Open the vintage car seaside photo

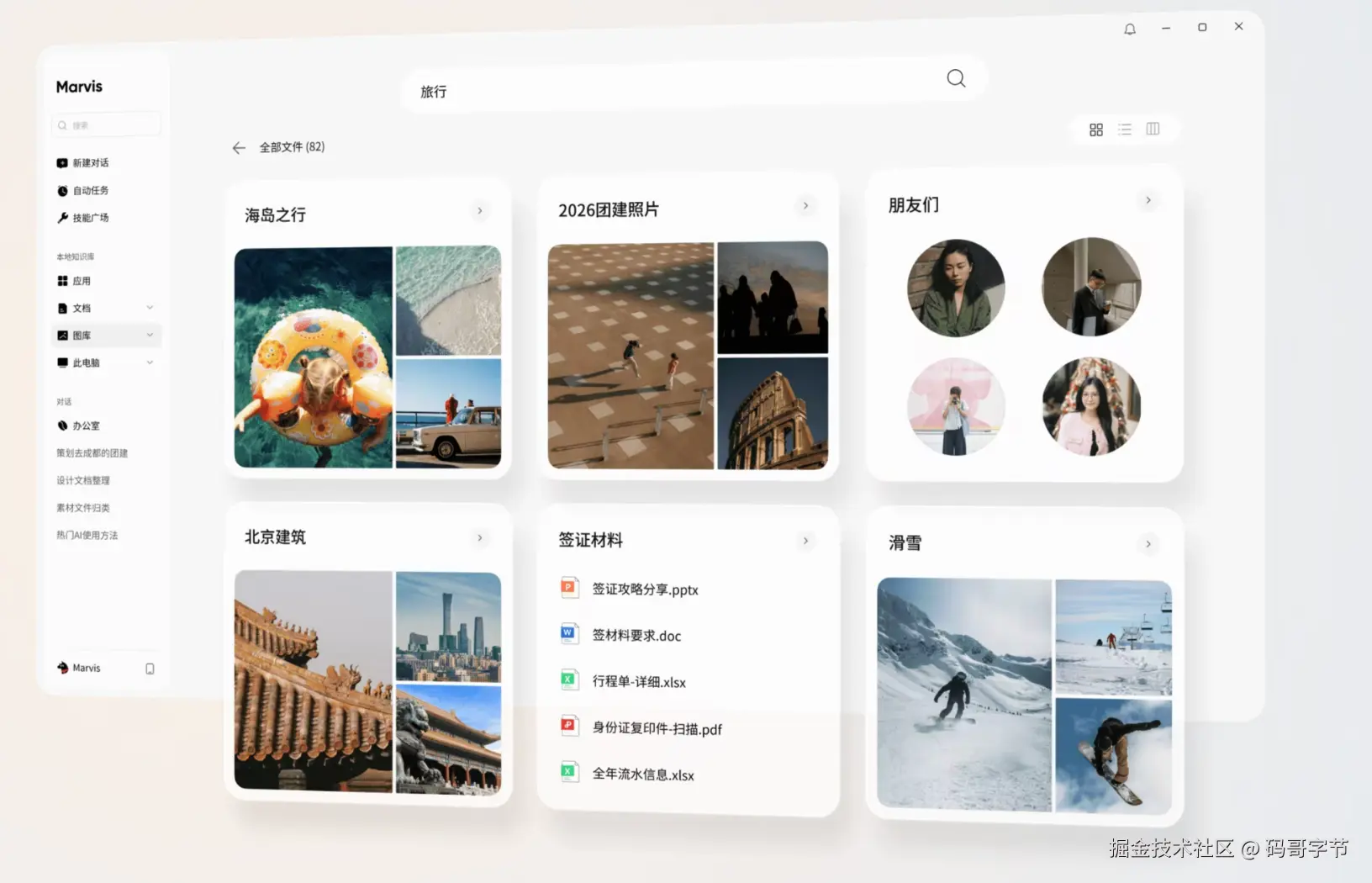pos(448,413)
